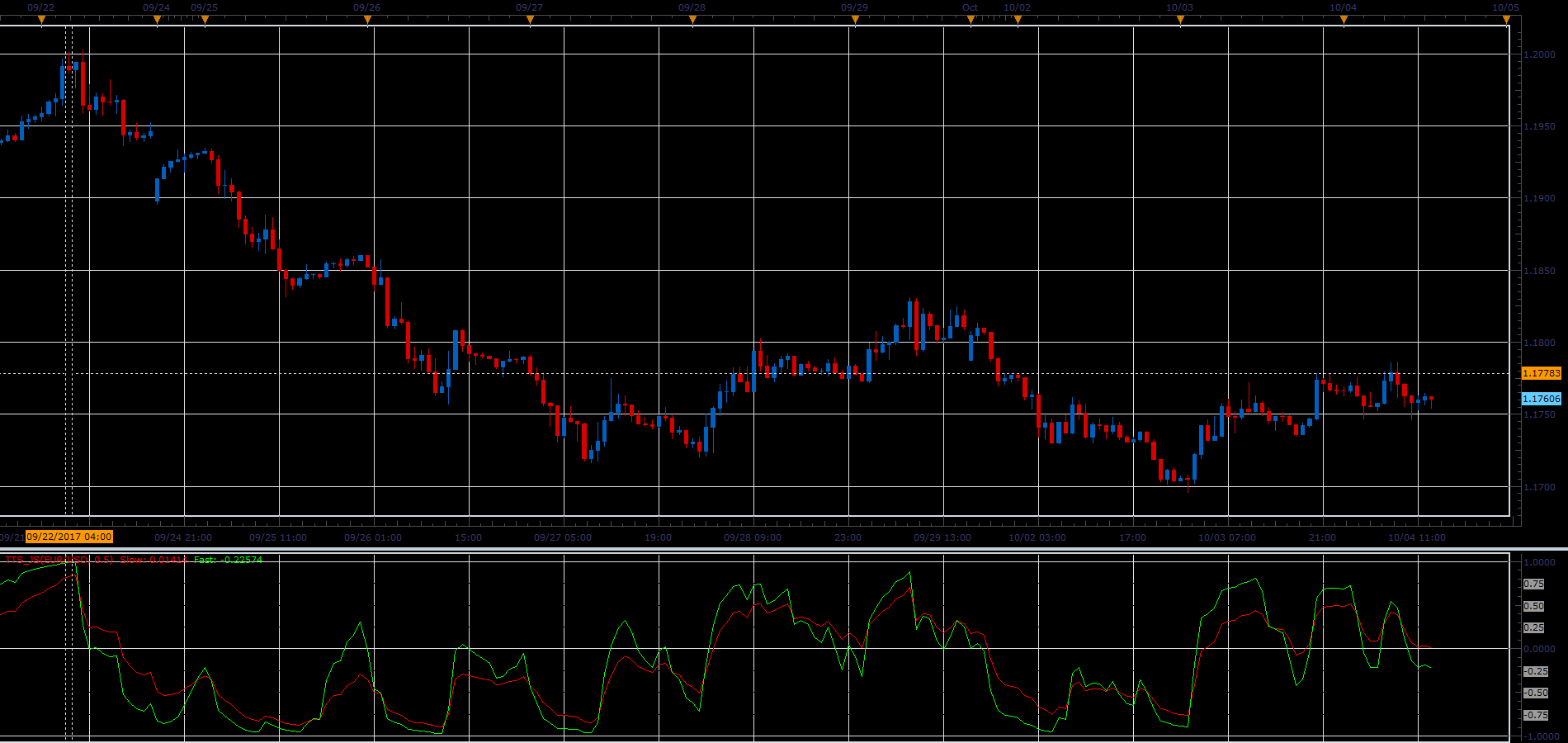This screenshot has height=743, width=1568.
Task: Click the orange triangle marker under Oct
Action: point(971,21)
